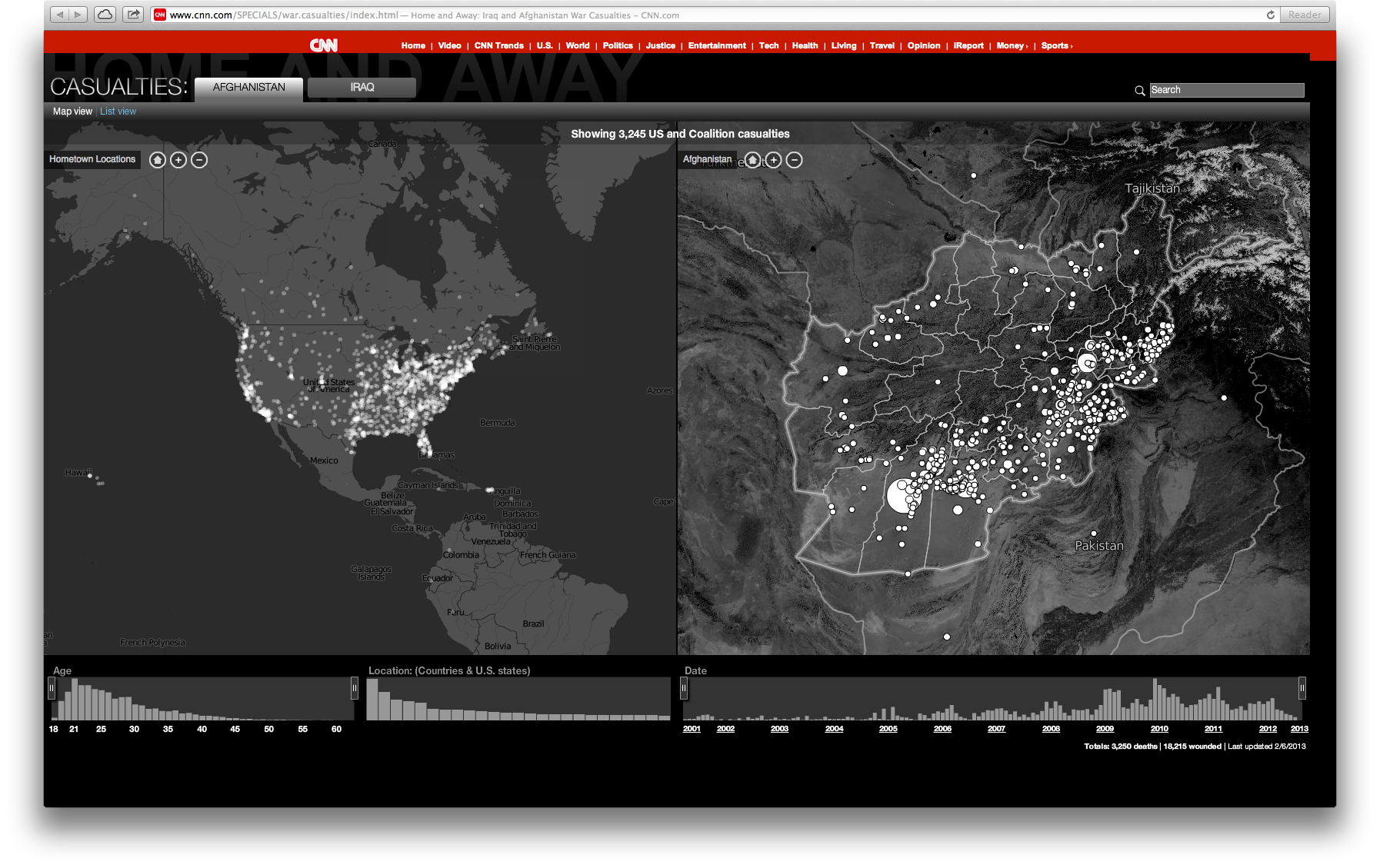Grab the right handle of Date slider
The height and width of the screenshot is (868, 1380).
point(1302,687)
